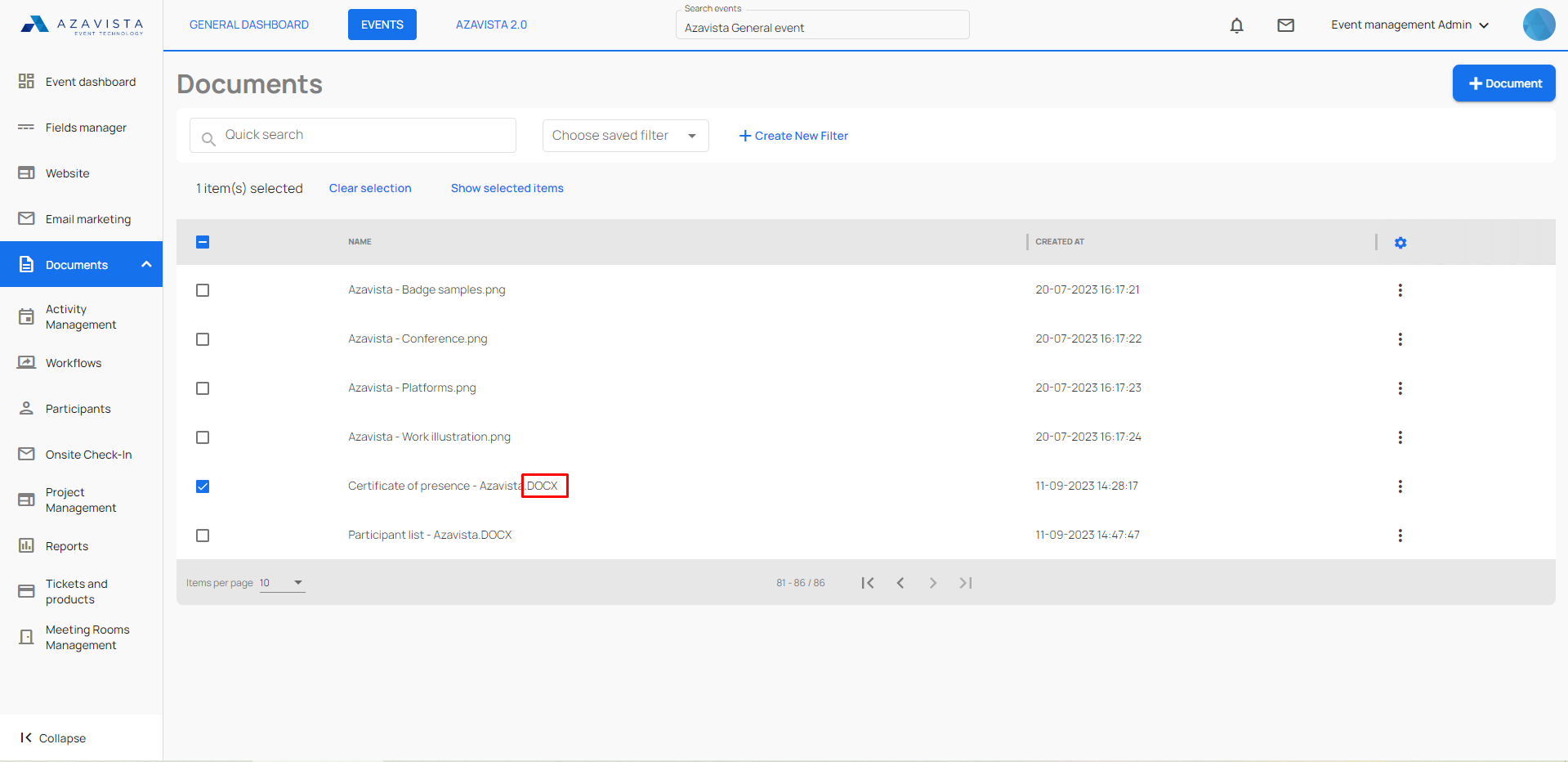This screenshot has width=1568, height=762.
Task: Open Azavista - Badge samples.png document
Action: (427, 289)
